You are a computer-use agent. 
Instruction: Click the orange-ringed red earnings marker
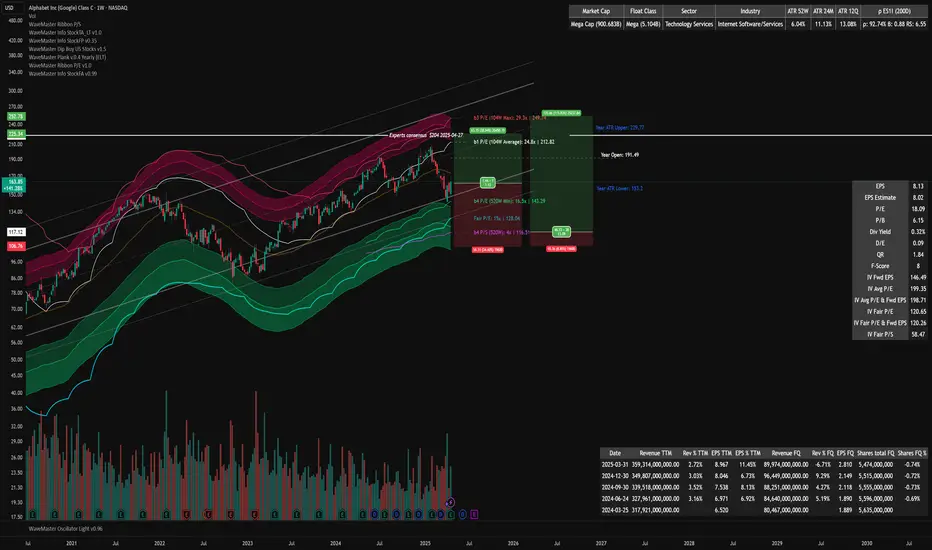(x=208, y=514)
